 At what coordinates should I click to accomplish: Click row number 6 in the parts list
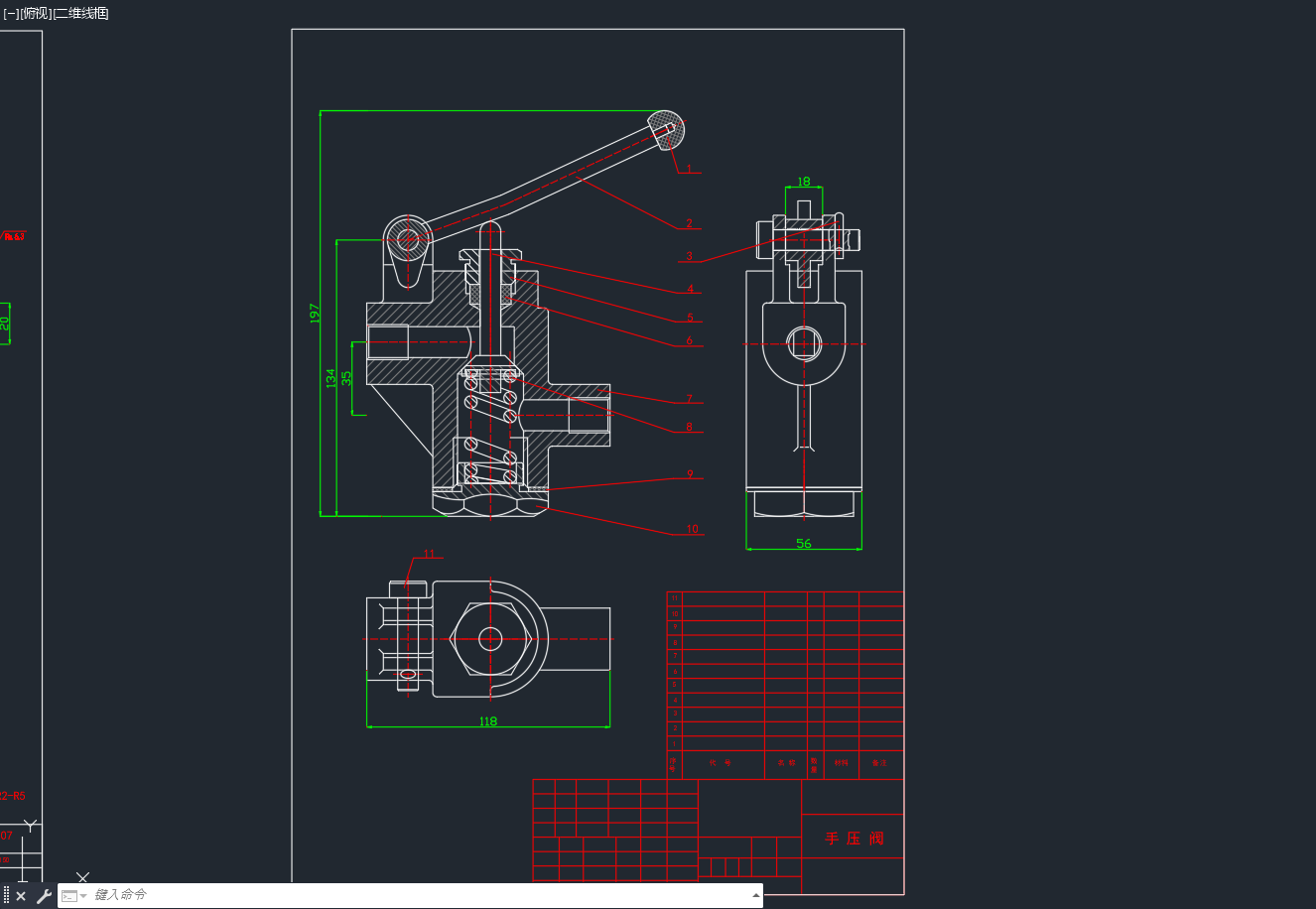674,671
